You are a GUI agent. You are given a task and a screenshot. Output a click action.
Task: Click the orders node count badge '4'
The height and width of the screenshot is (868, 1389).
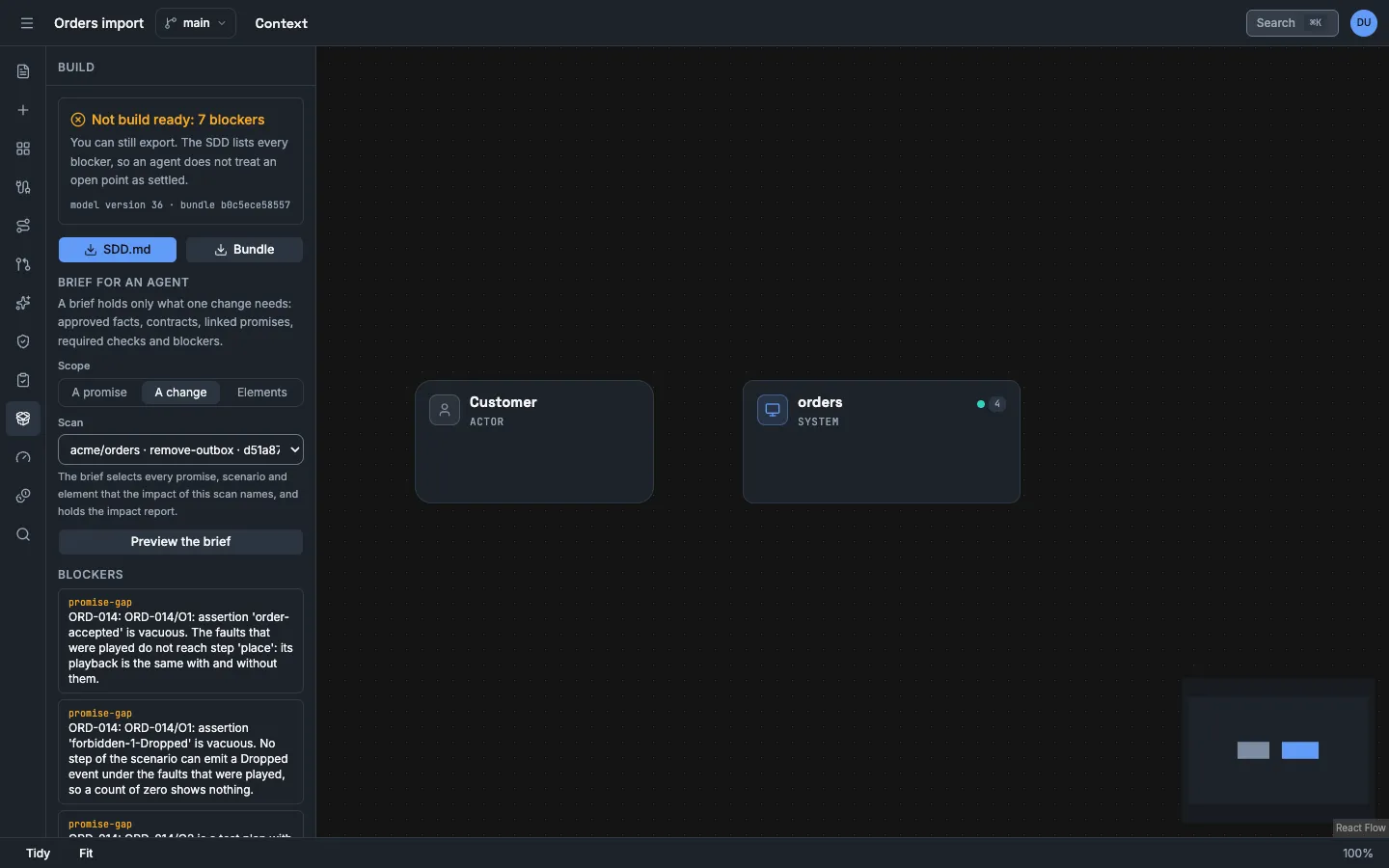(x=997, y=404)
